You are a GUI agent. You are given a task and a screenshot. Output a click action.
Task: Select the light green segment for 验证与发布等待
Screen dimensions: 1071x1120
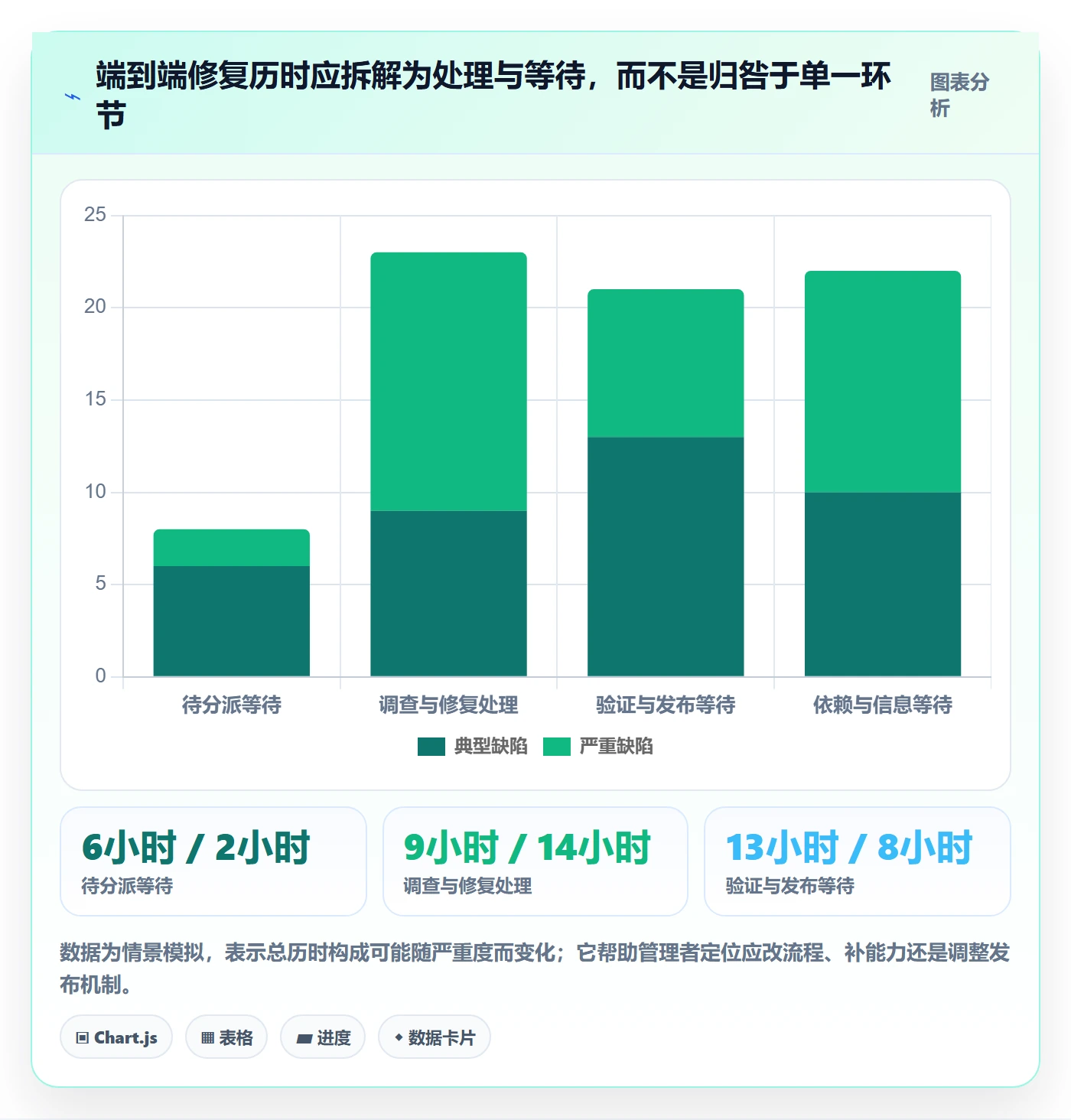(666, 363)
